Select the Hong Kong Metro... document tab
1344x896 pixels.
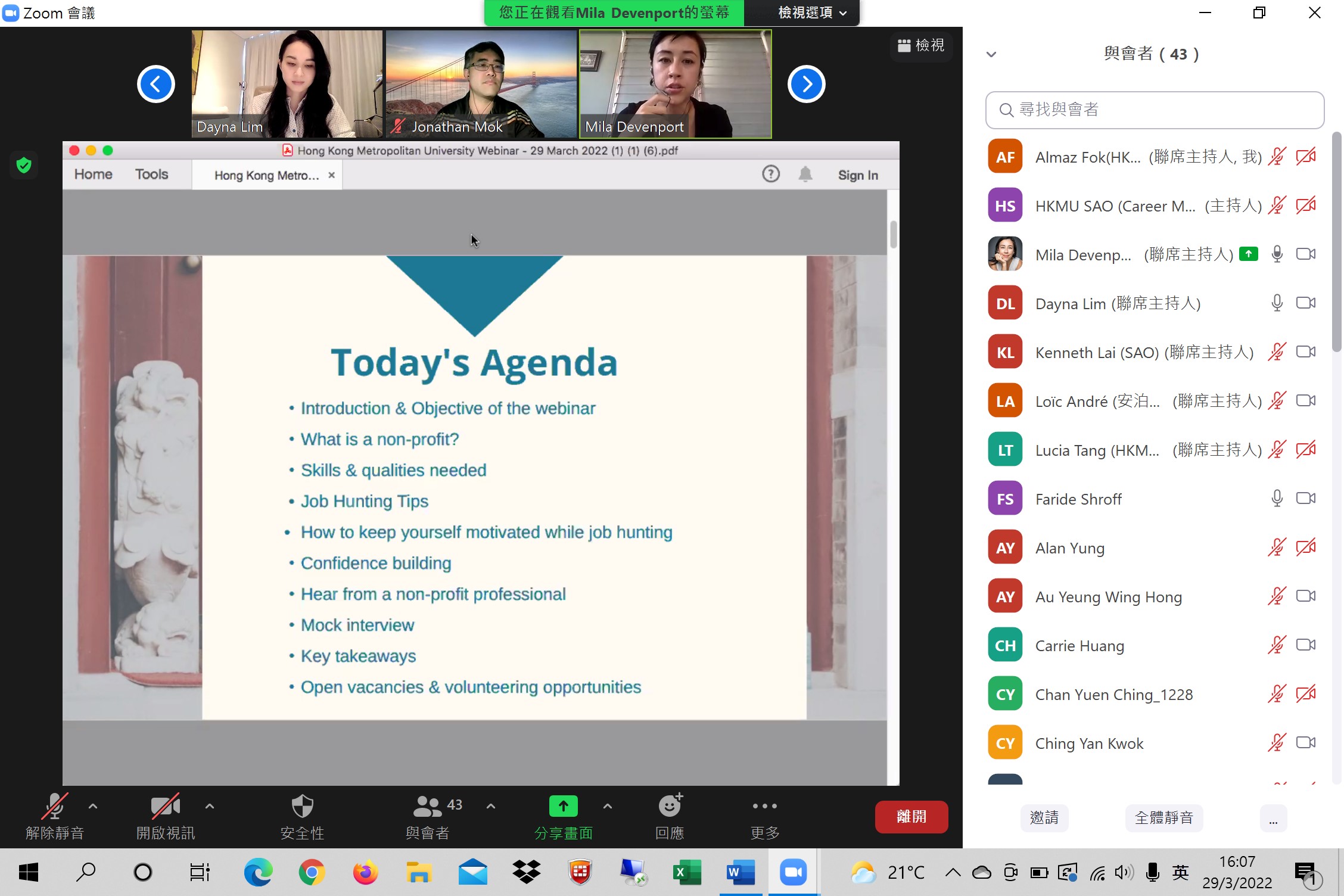pyautogui.click(x=266, y=176)
